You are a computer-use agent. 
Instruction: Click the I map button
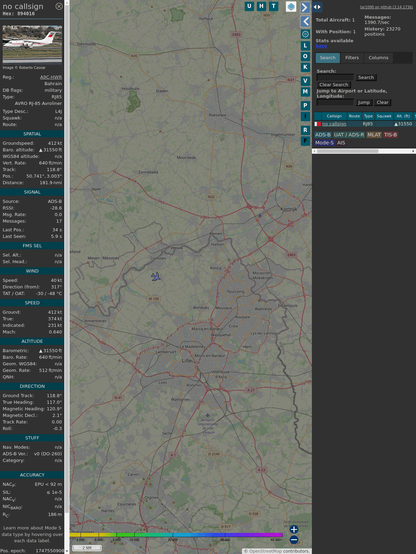tap(305, 116)
